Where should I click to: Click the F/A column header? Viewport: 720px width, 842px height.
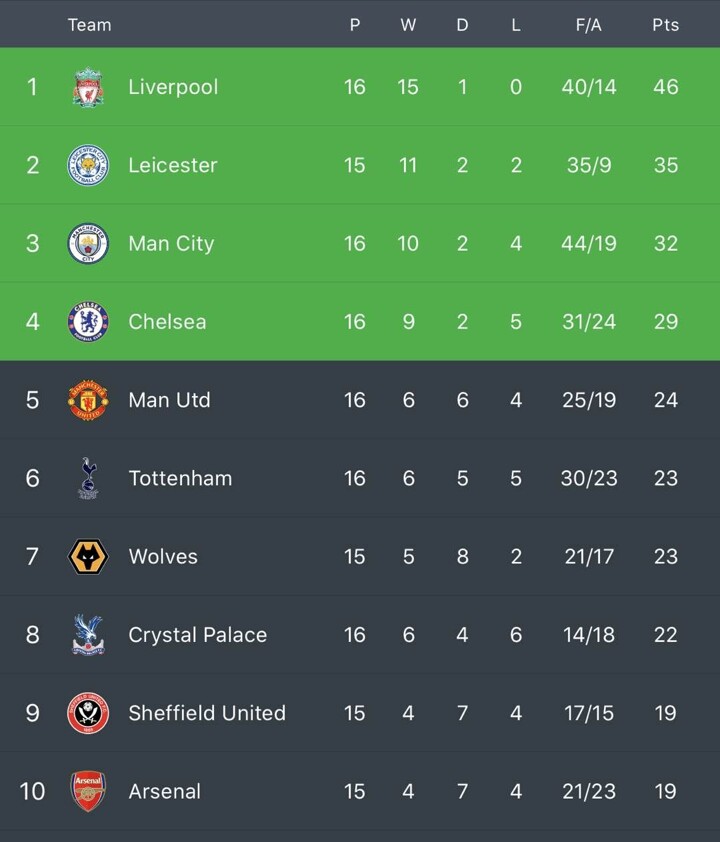pyautogui.click(x=588, y=25)
